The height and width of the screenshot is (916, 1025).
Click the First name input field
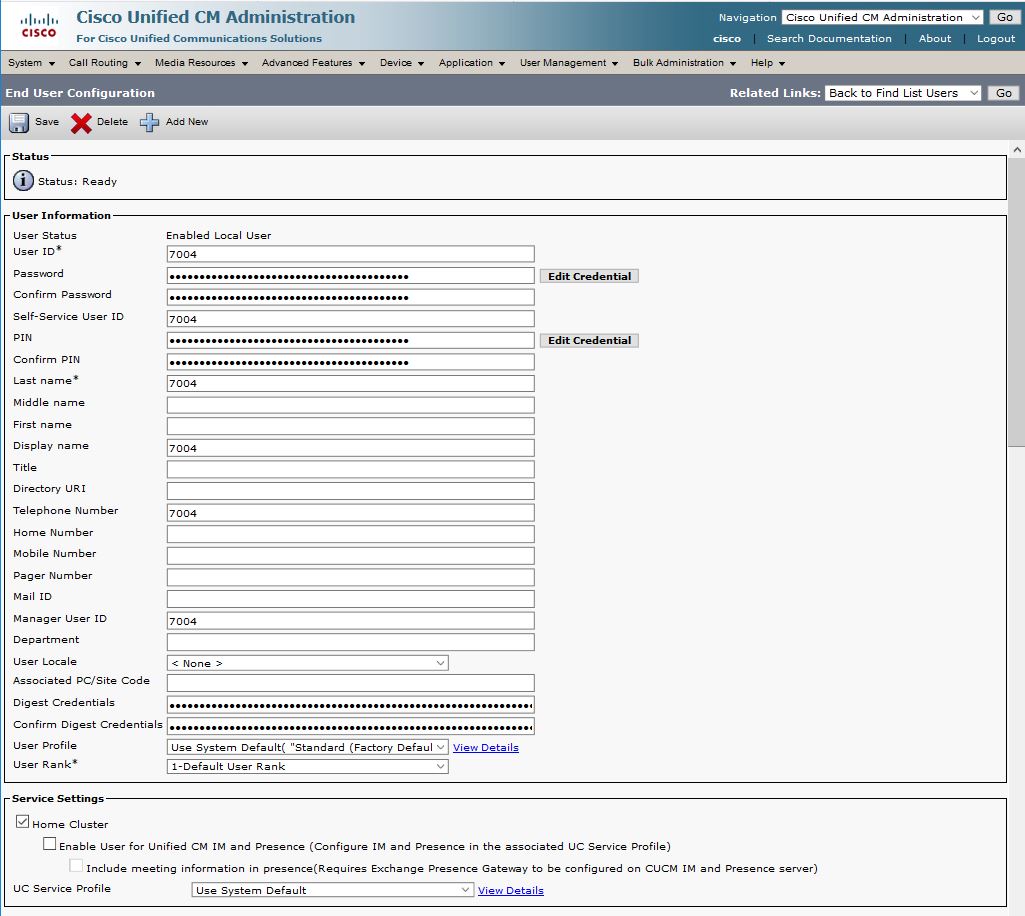[350, 426]
